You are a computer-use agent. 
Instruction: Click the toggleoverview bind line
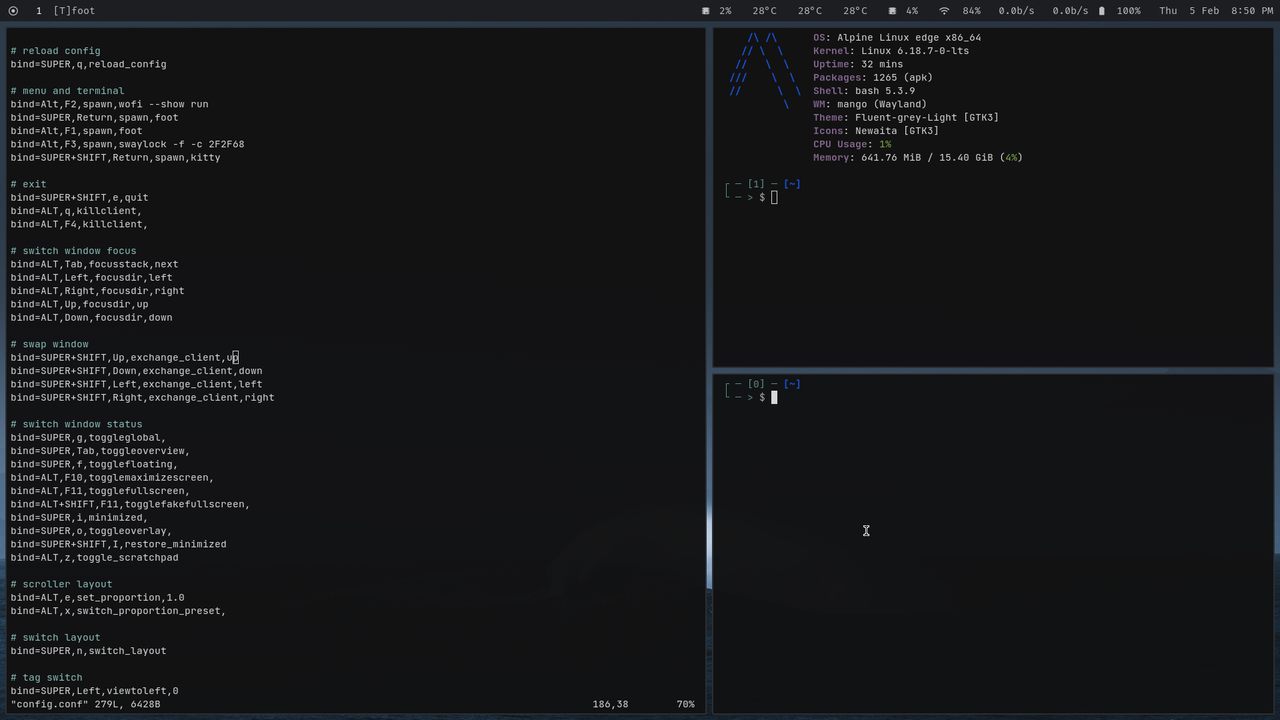pos(101,451)
